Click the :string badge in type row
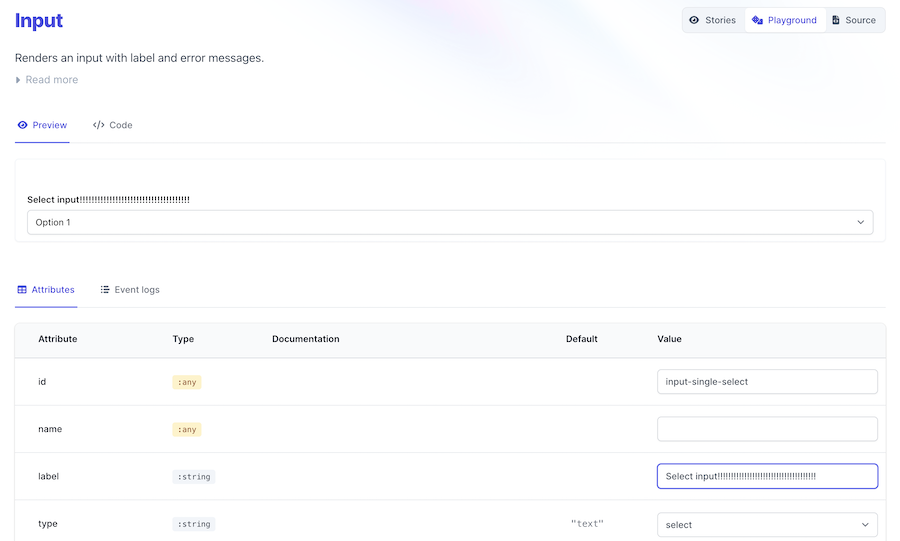The height and width of the screenshot is (541, 900). click(193, 524)
